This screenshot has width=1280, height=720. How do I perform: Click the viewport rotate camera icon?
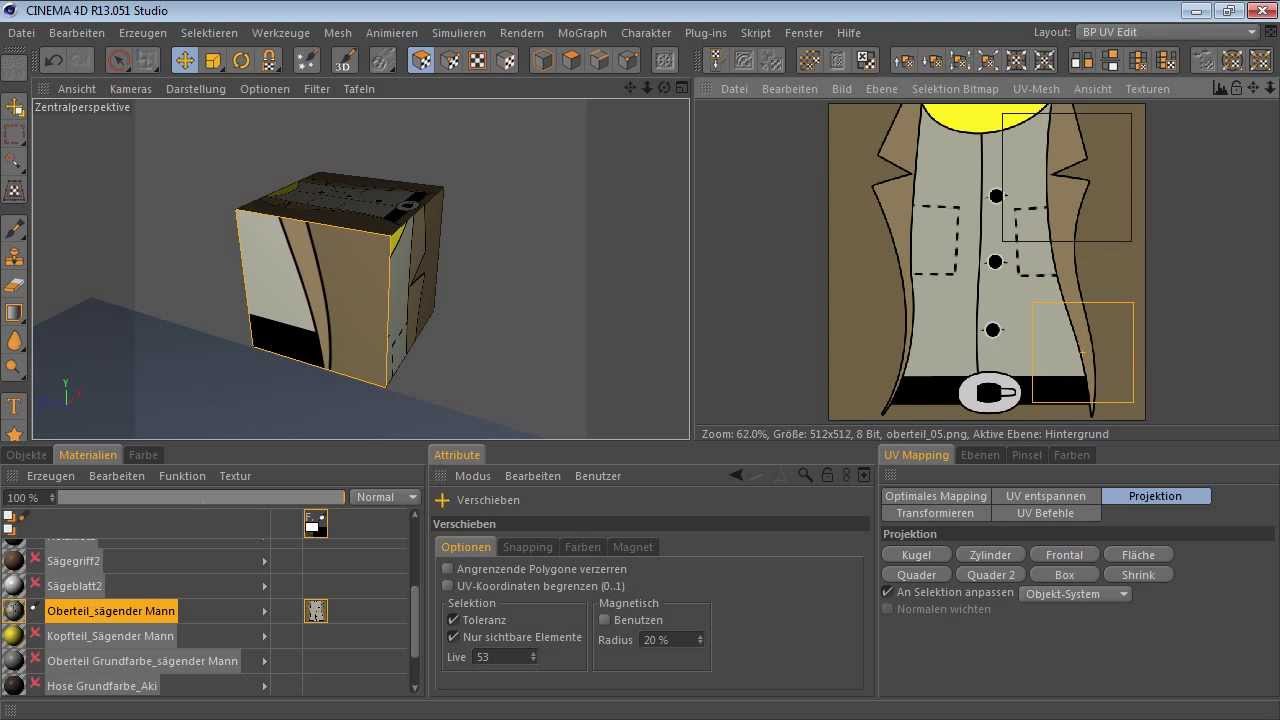(663, 88)
